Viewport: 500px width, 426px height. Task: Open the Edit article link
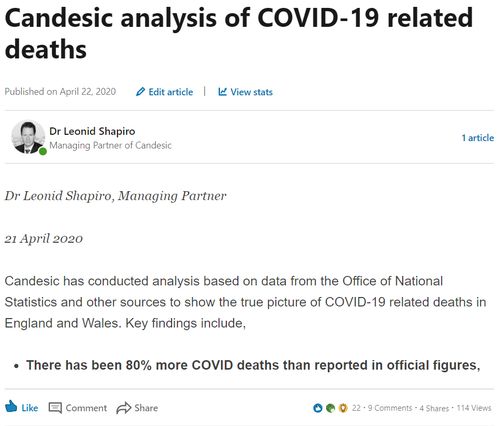(x=171, y=92)
